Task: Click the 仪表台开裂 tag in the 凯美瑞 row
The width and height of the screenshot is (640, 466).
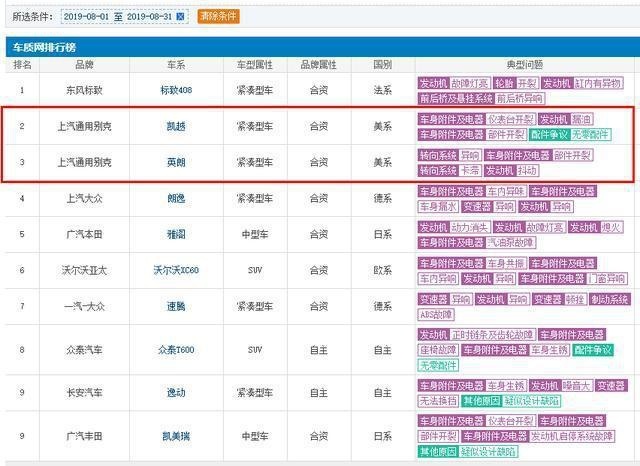Action: (x=511, y=421)
